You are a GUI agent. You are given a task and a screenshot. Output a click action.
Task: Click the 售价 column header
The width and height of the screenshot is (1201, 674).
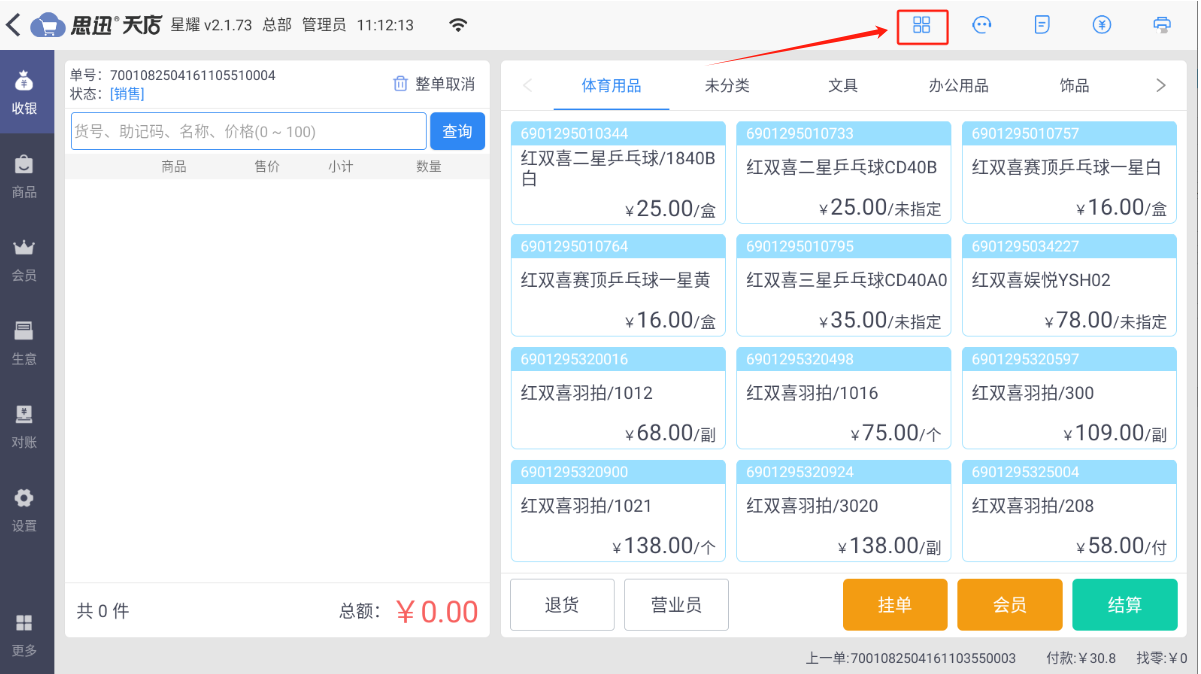267,167
